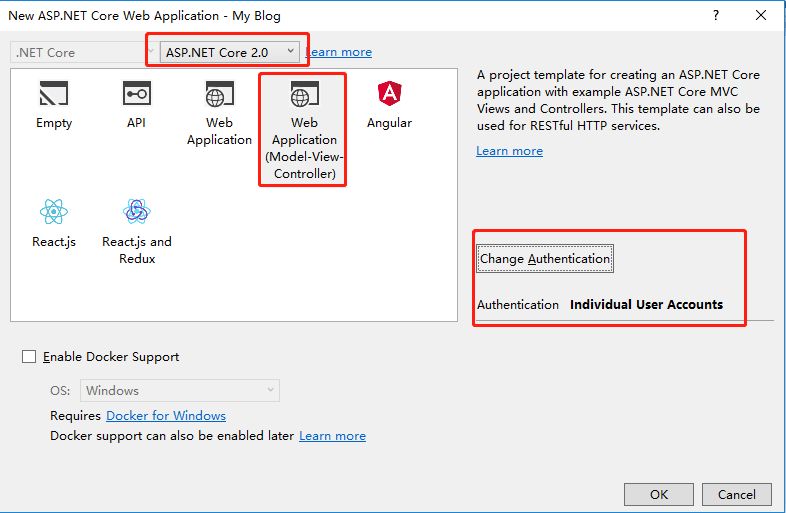This screenshot has height=513, width=786.
Task: Confirm with the OK button
Action: 659,494
